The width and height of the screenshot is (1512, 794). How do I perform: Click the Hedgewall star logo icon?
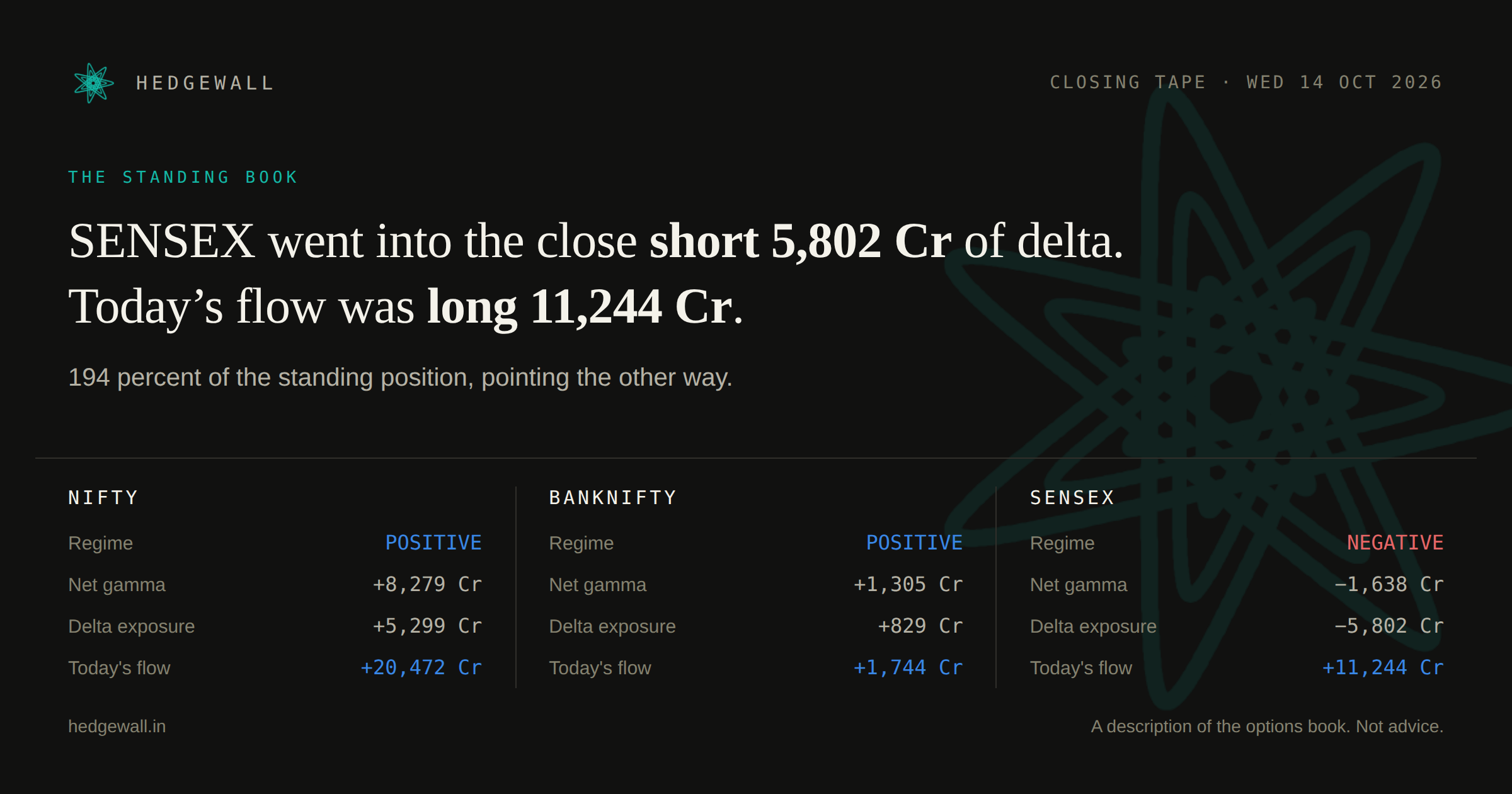tap(93, 83)
